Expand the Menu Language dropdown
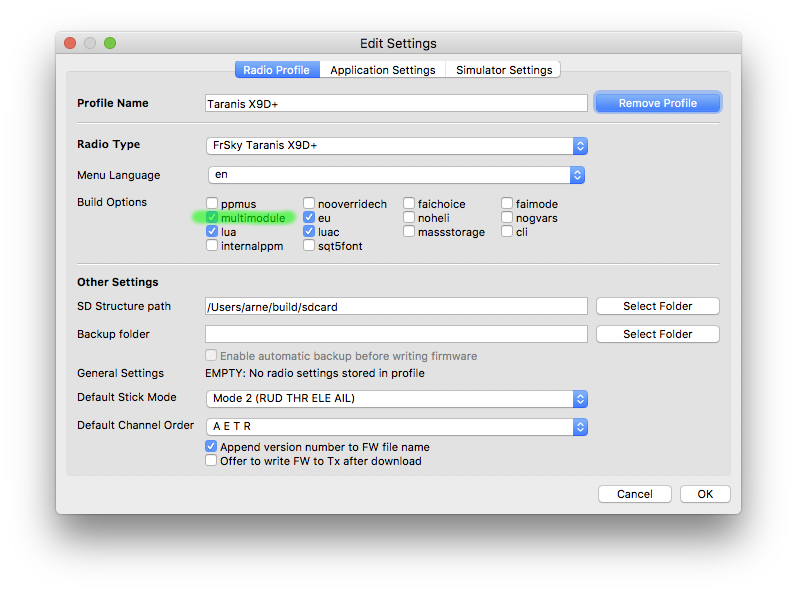The height and width of the screenshot is (594, 797). tap(397, 175)
